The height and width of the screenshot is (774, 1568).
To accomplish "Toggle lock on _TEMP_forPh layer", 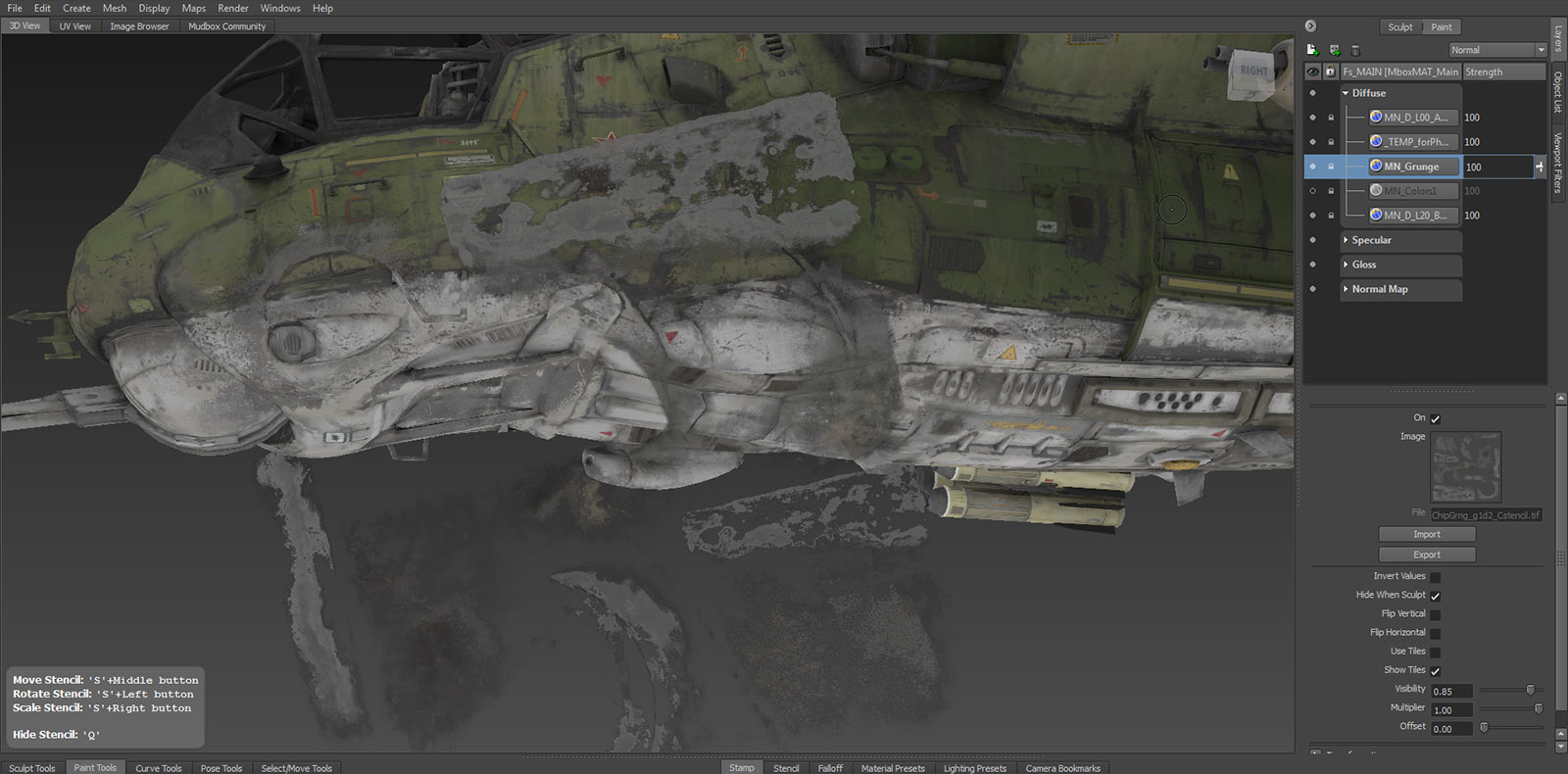I will pos(1331,142).
